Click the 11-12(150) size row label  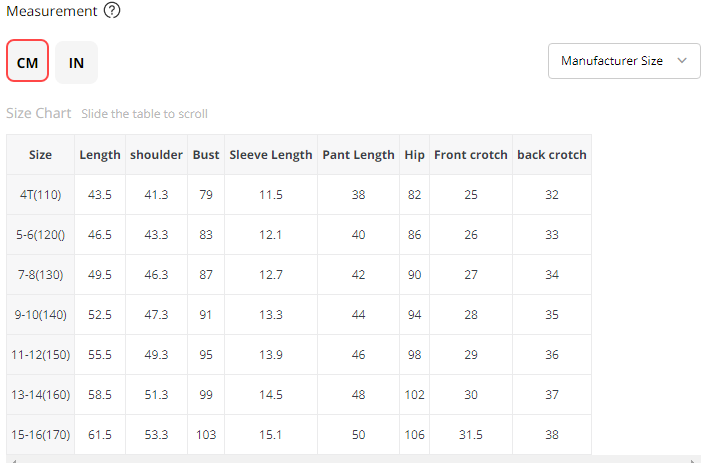click(x=41, y=355)
